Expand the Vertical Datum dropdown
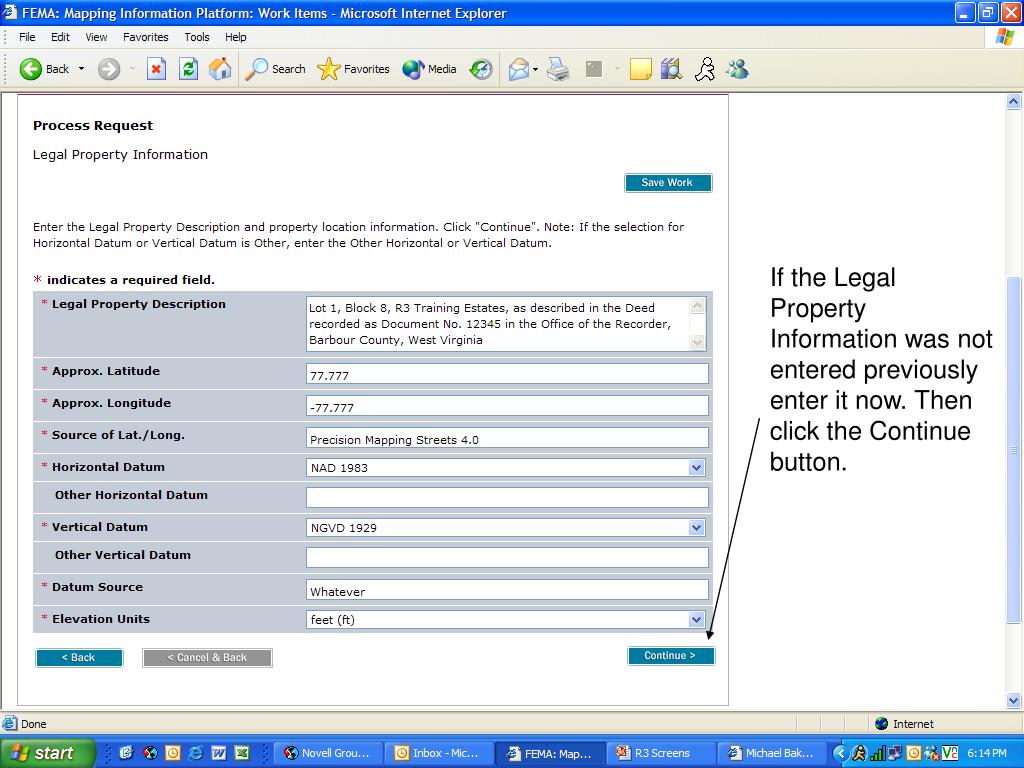 click(x=696, y=528)
